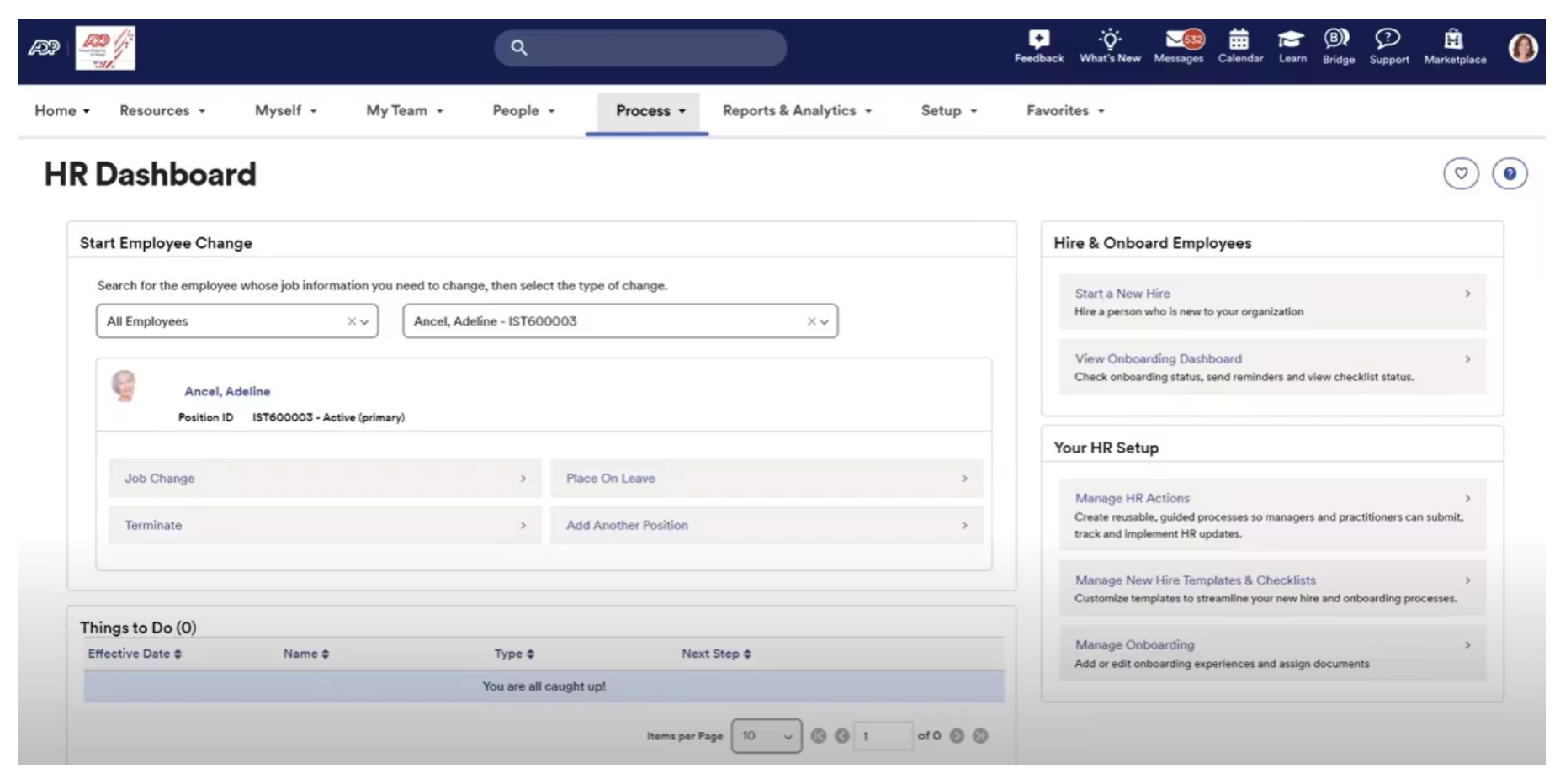Select Start a New Hire
The width and height of the screenshot is (1560, 784).
click(1272, 302)
